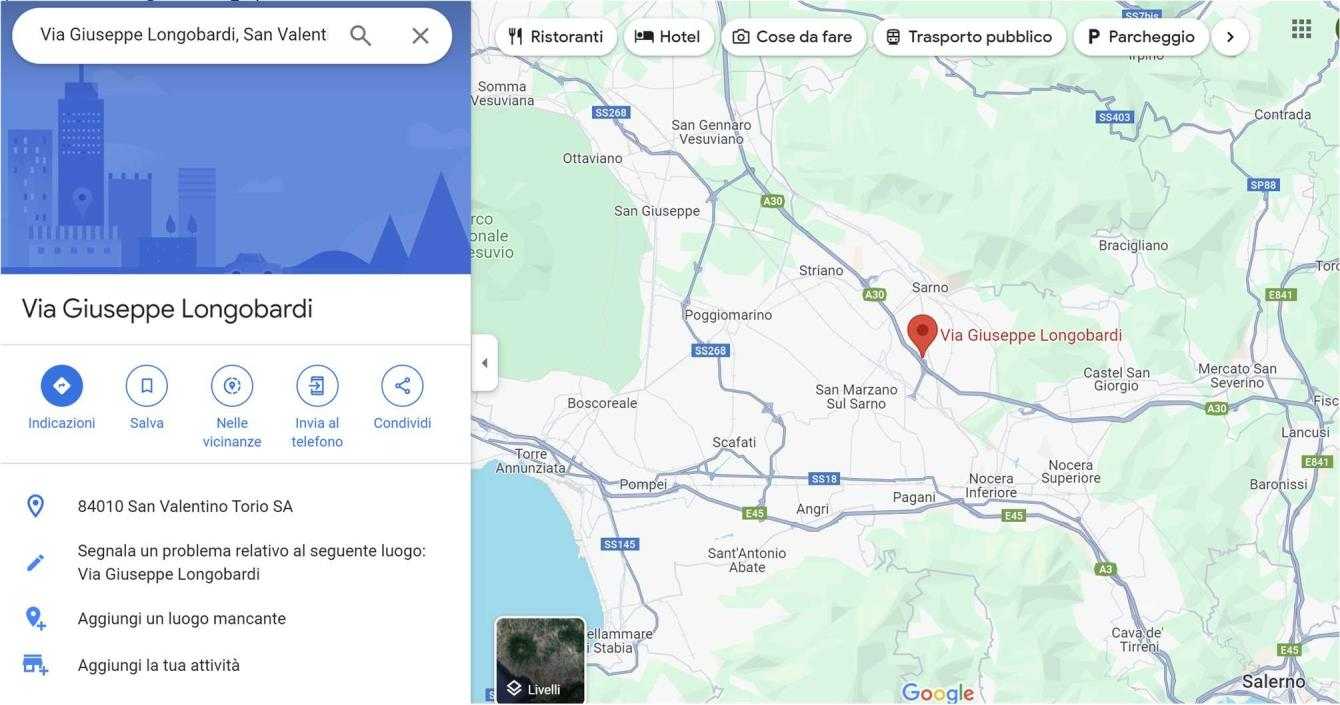Choose the Parcheggio chip
The image size is (1340, 705).
(1141, 37)
